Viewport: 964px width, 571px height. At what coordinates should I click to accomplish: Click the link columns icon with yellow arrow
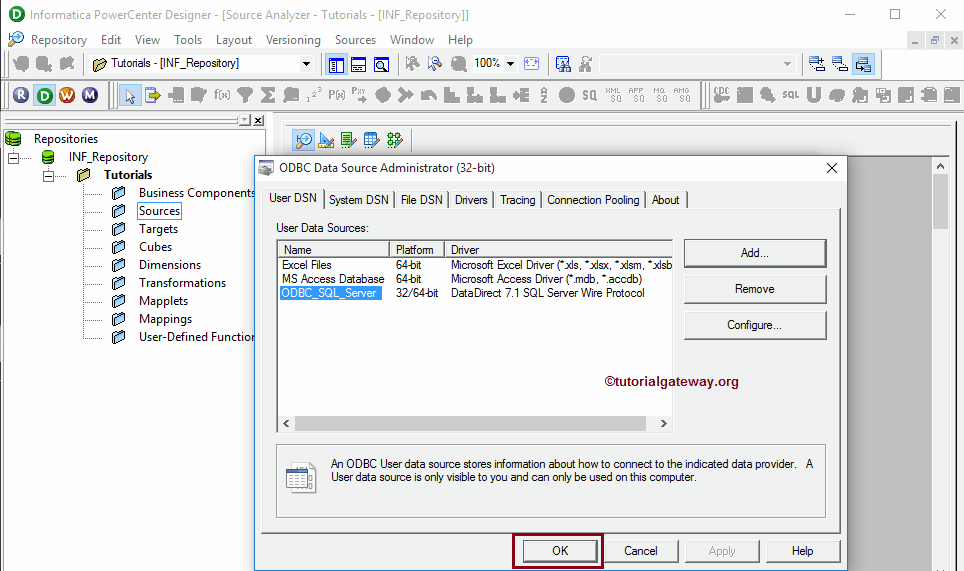[x=152, y=95]
